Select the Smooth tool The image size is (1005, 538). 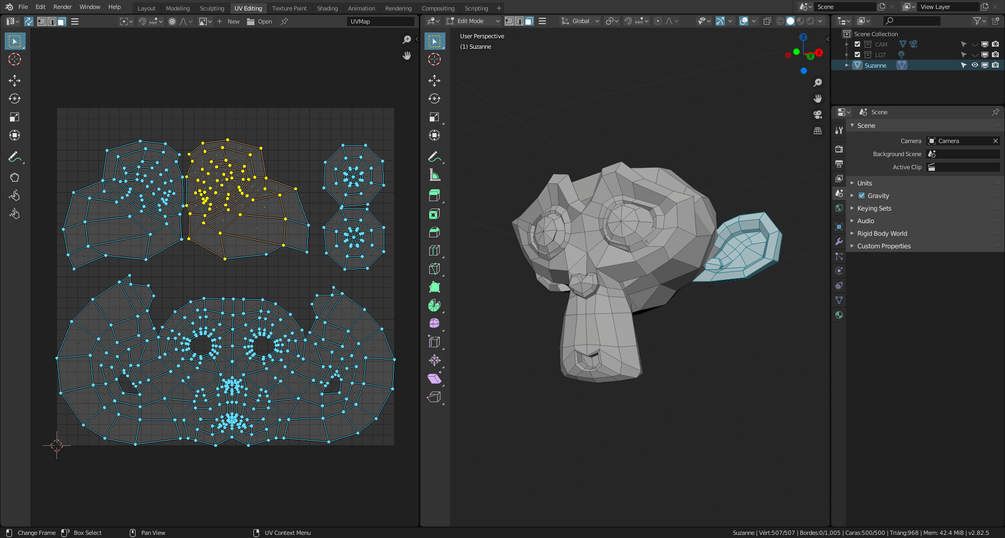435,323
